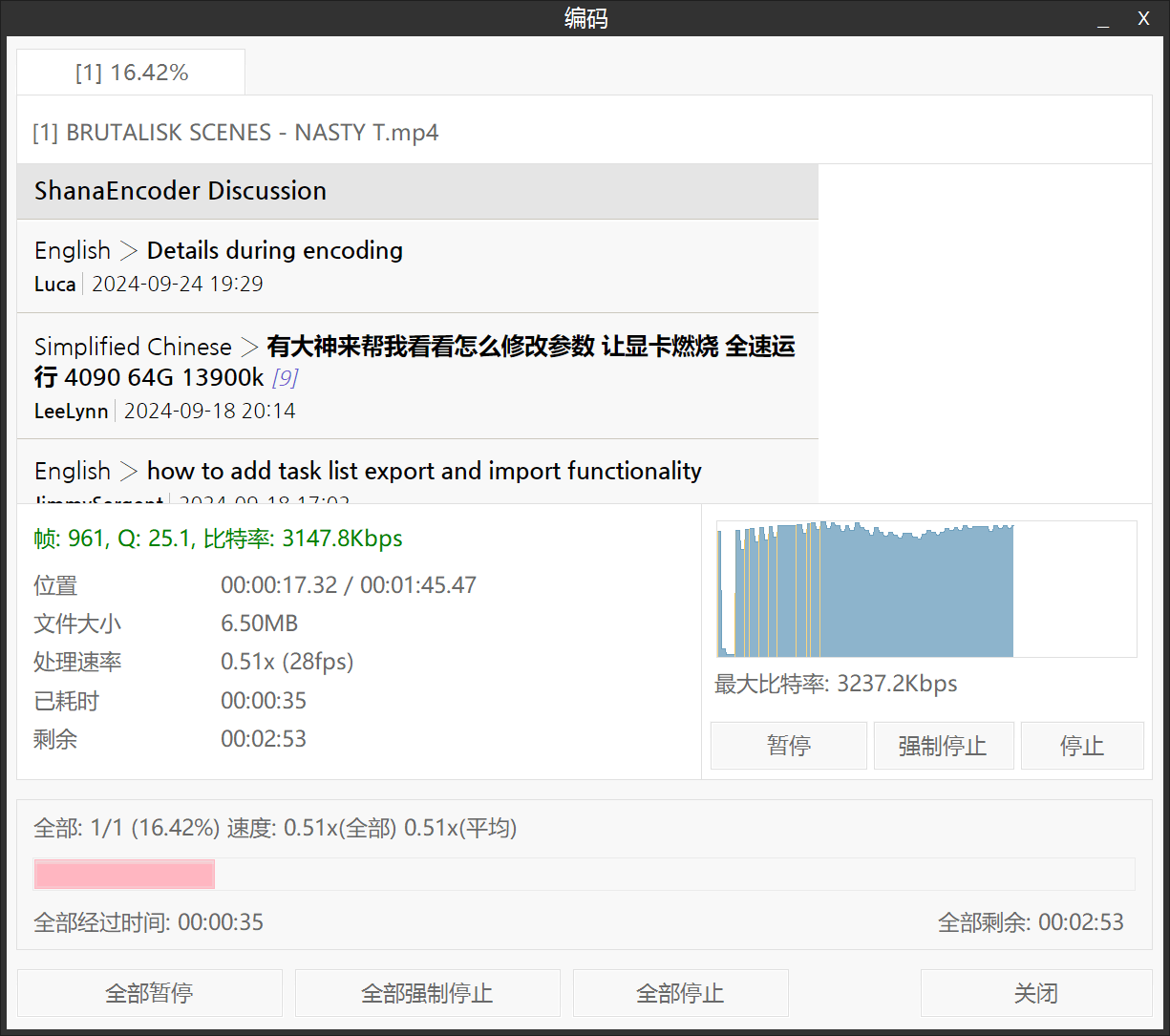The image size is (1170, 1036).
Task: Click the 全部: 1/1 (16.42%) speed summary text
Action: coord(275,828)
